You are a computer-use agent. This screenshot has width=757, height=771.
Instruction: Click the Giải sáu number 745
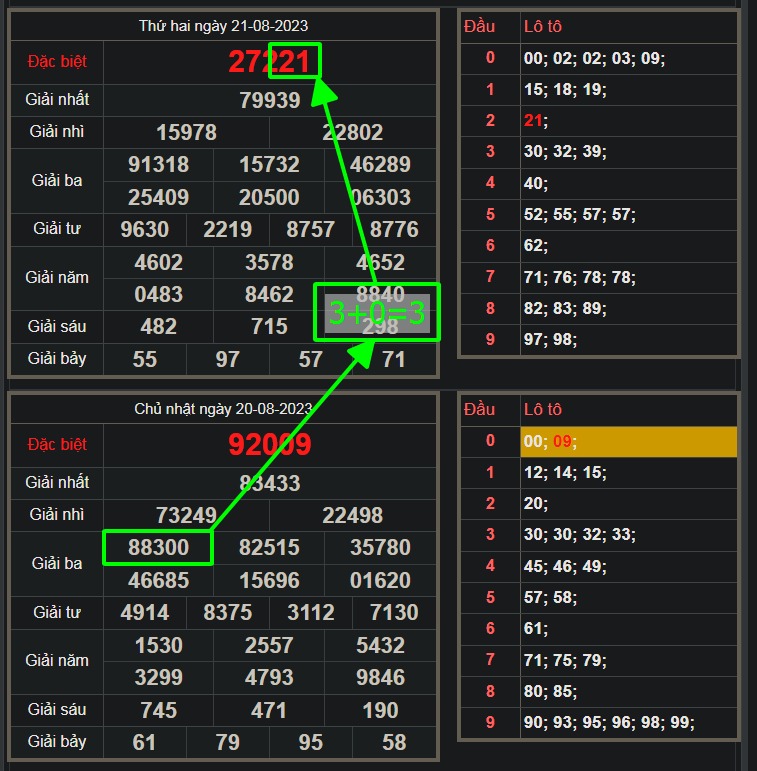coord(159,710)
